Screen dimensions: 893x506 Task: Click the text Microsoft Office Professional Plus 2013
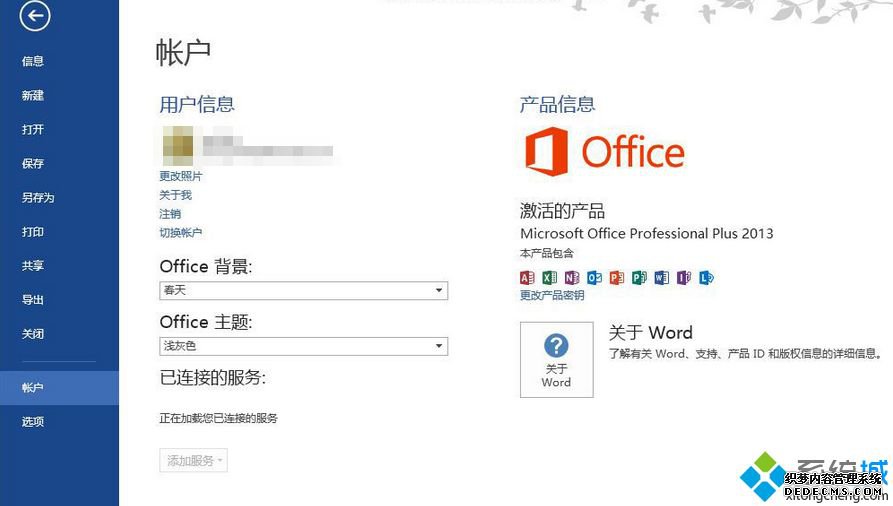(646, 234)
